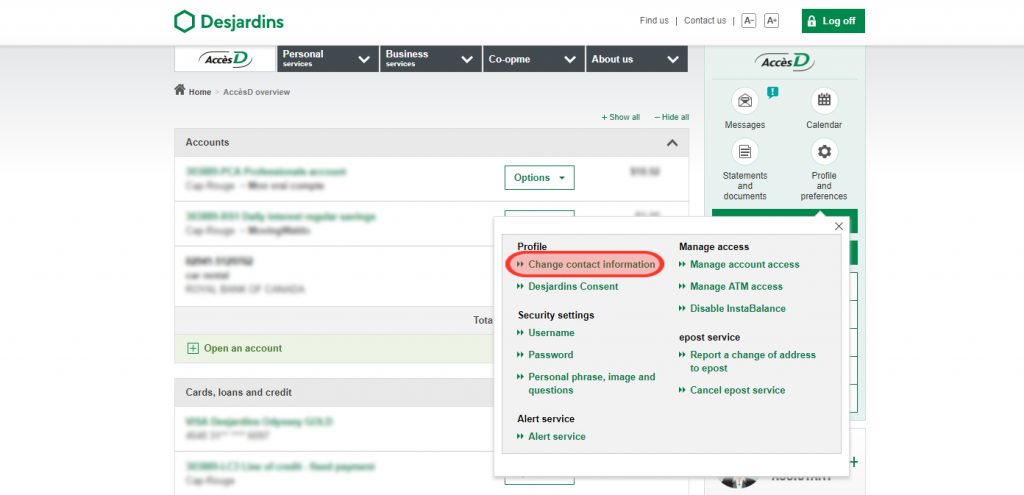Open Statements and documents icon
Viewport: 1024px width, 495px height.
744,152
